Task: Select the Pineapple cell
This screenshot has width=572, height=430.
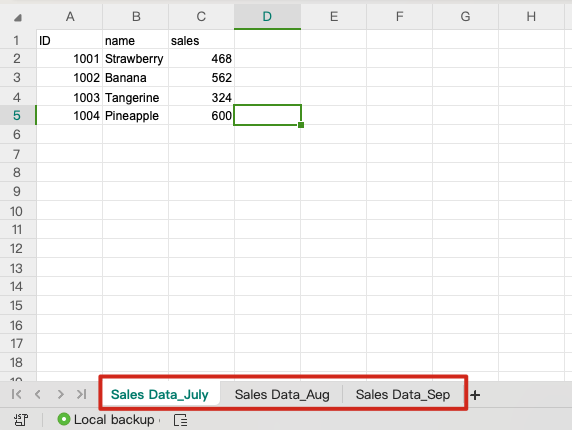Action: pos(136,115)
